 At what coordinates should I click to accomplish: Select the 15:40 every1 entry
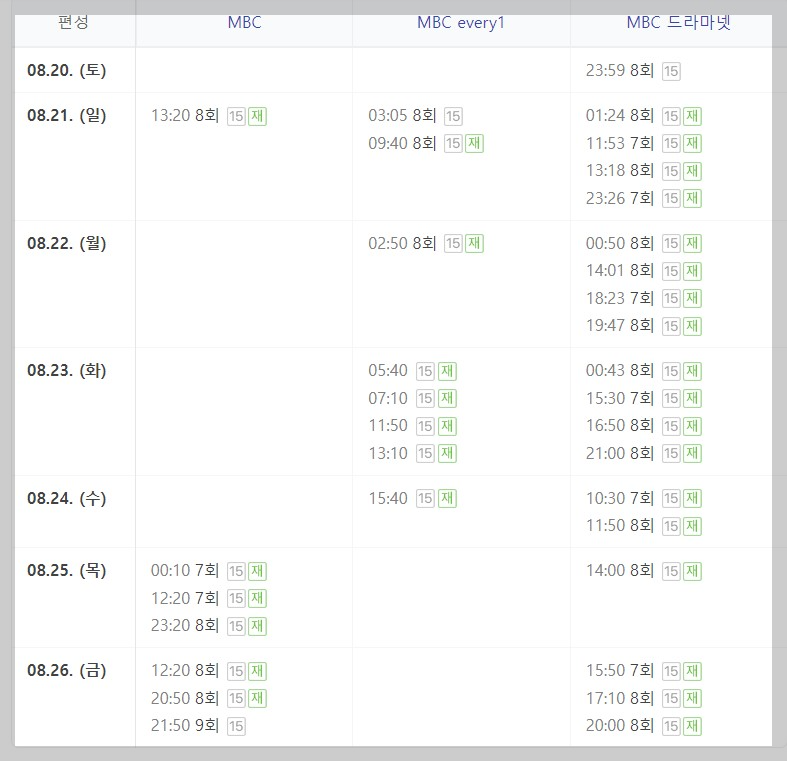tap(388, 498)
